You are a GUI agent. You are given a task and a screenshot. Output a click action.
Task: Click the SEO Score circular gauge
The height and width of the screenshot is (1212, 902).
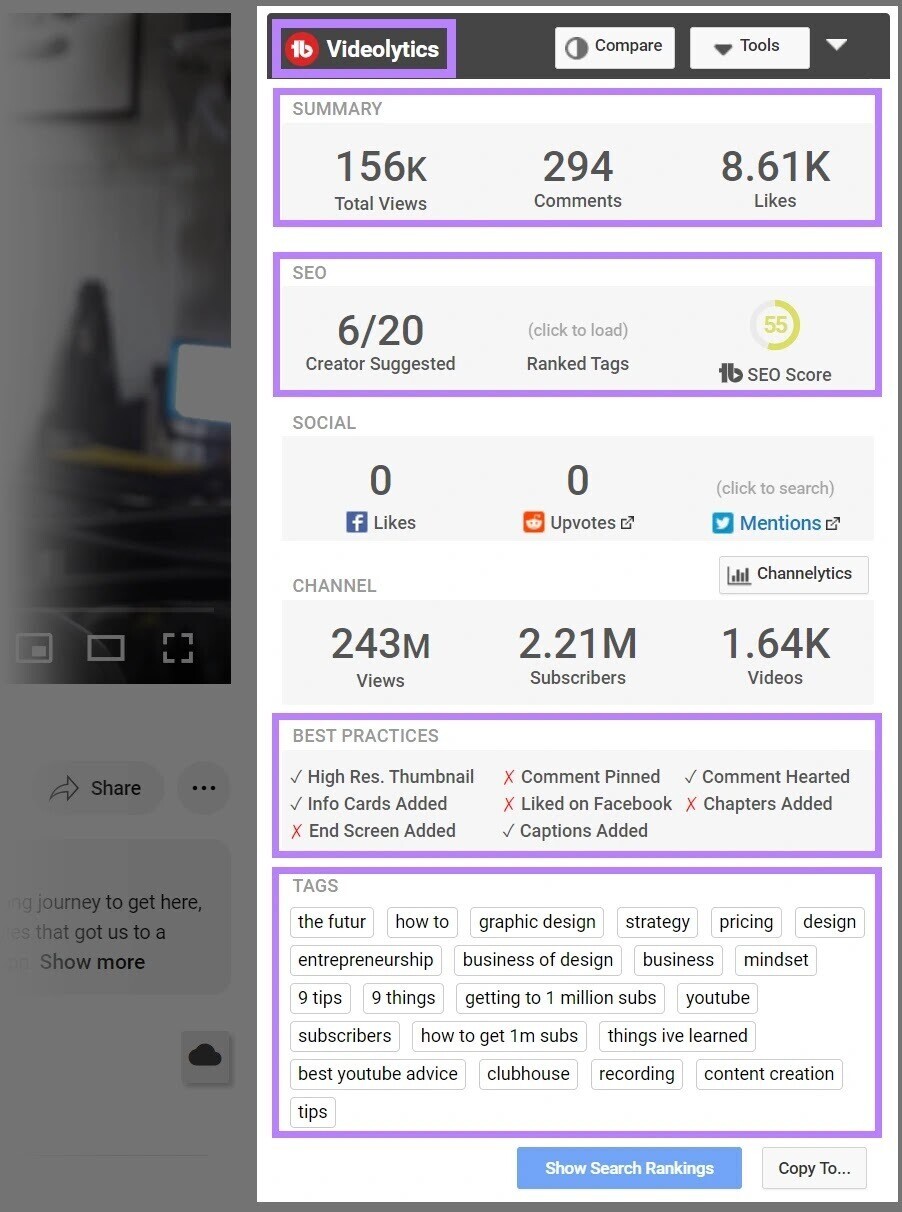tap(775, 325)
